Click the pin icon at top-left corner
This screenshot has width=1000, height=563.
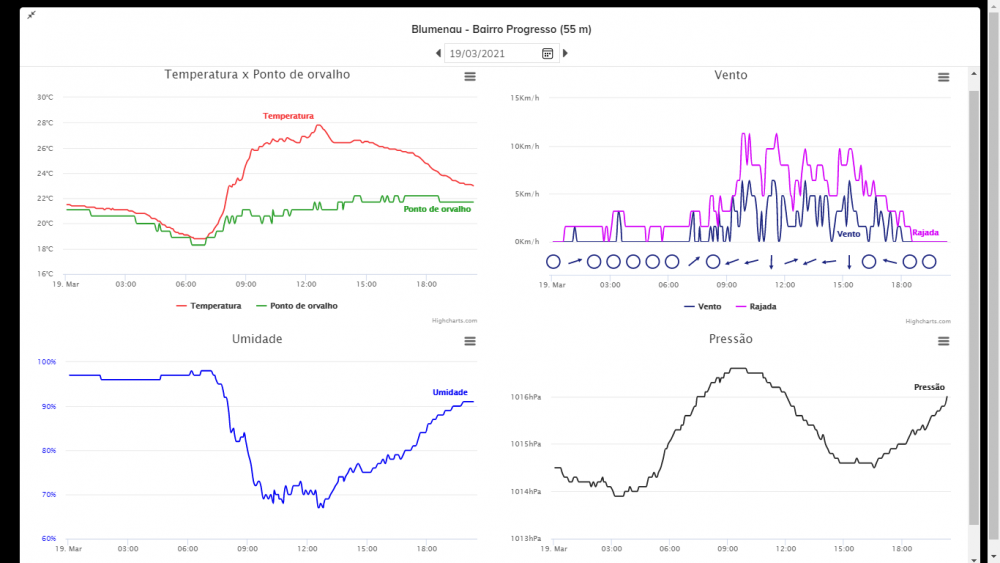[31, 15]
